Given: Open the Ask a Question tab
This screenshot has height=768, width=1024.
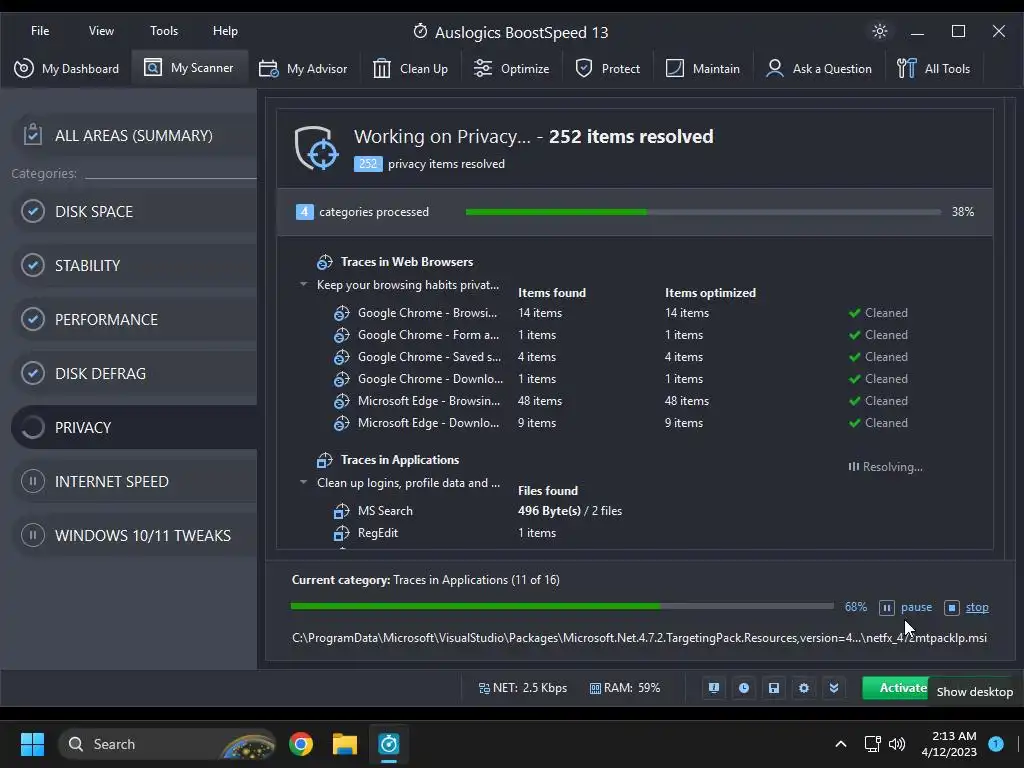Looking at the screenshot, I should pos(819,69).
